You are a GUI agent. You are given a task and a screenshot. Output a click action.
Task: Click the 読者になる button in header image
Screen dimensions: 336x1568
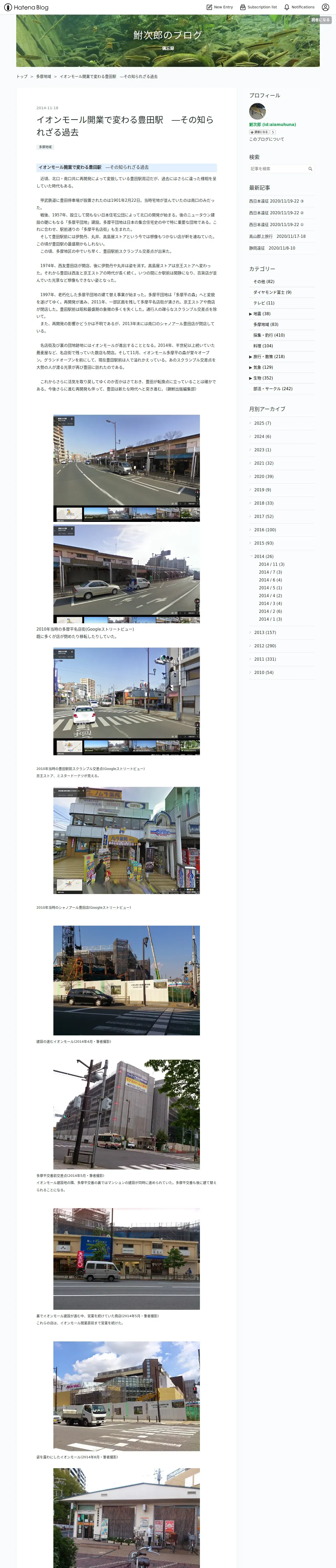(x=320, y=20)
